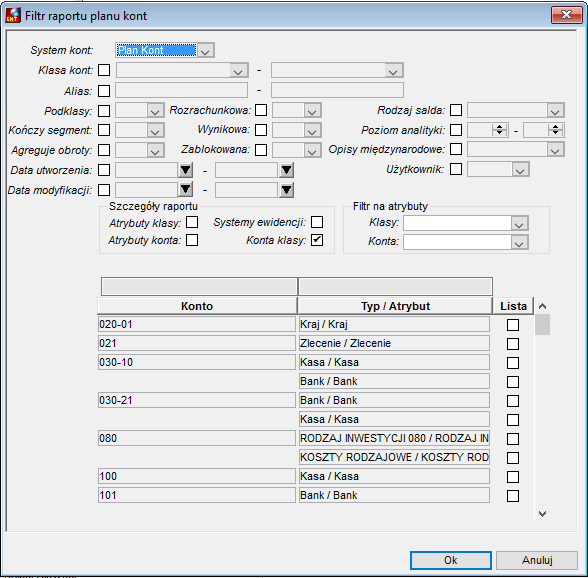This screenshot has height=578, width=588.
Task: Cancel the dialog with Anuluj
Action: tap(537, 560)
